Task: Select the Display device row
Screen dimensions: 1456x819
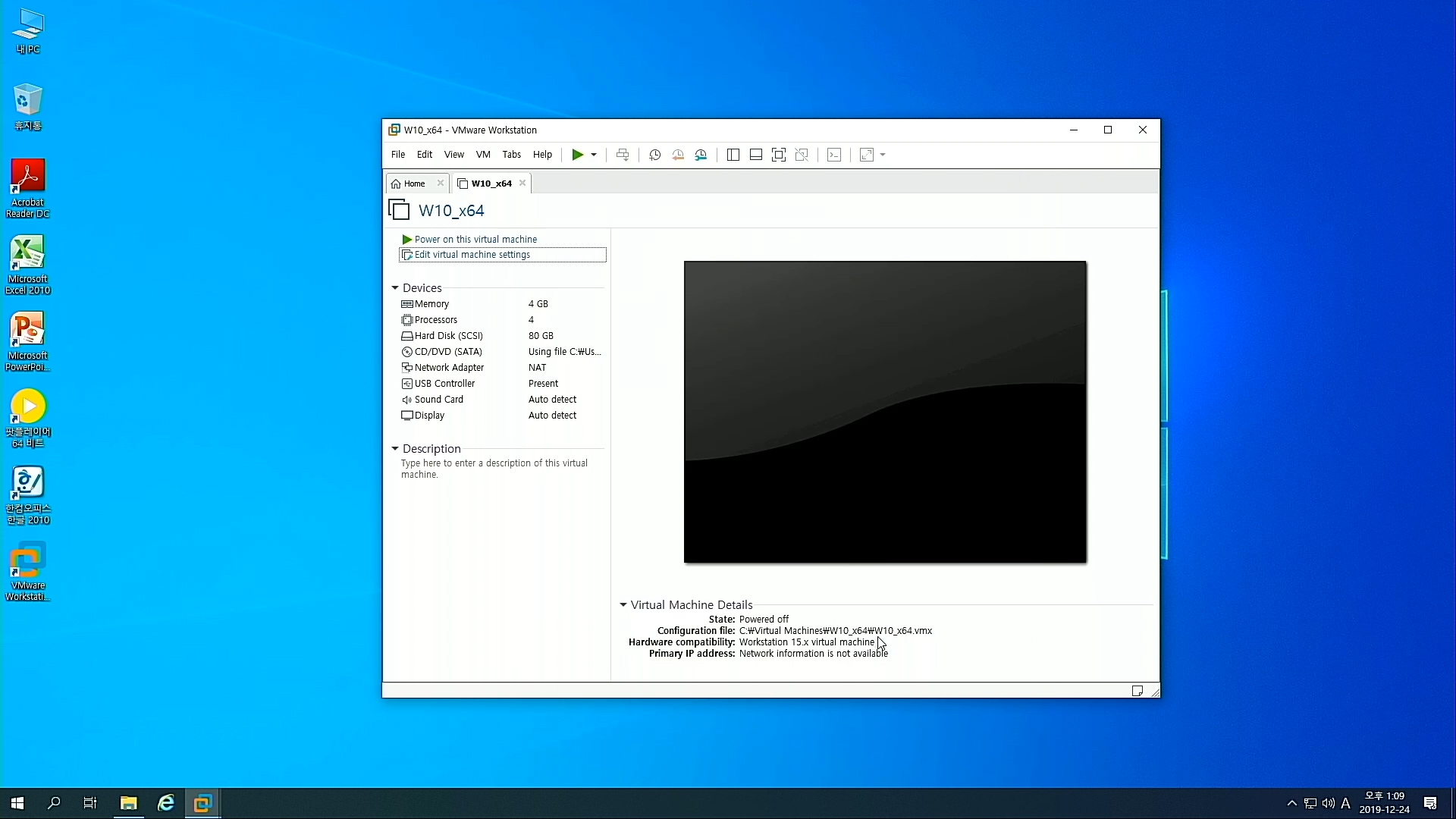Action: pyautogui.click(x=501, y=416)
